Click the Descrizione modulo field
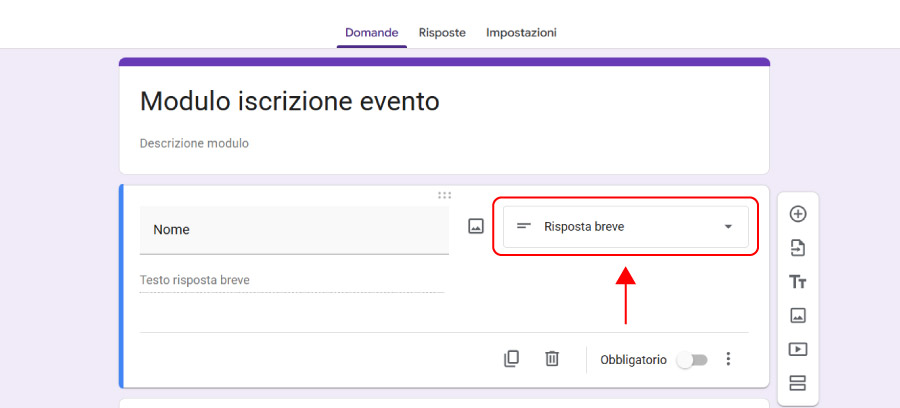Screen dimensions: 900x408 [x=194, y=143]
